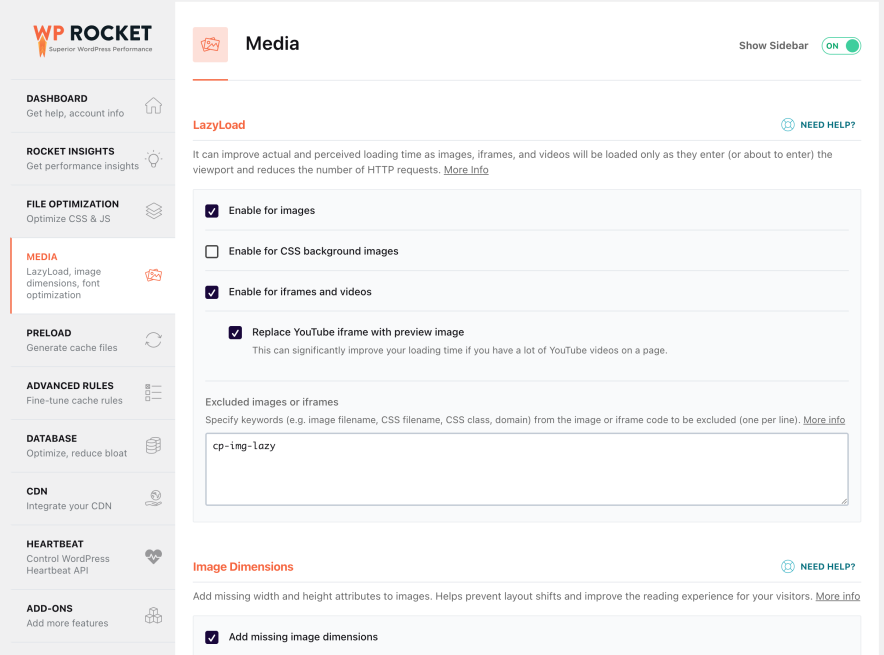The image size is (884, 655).
Task: Click the Media section film icon
Action: click(153, 274)
